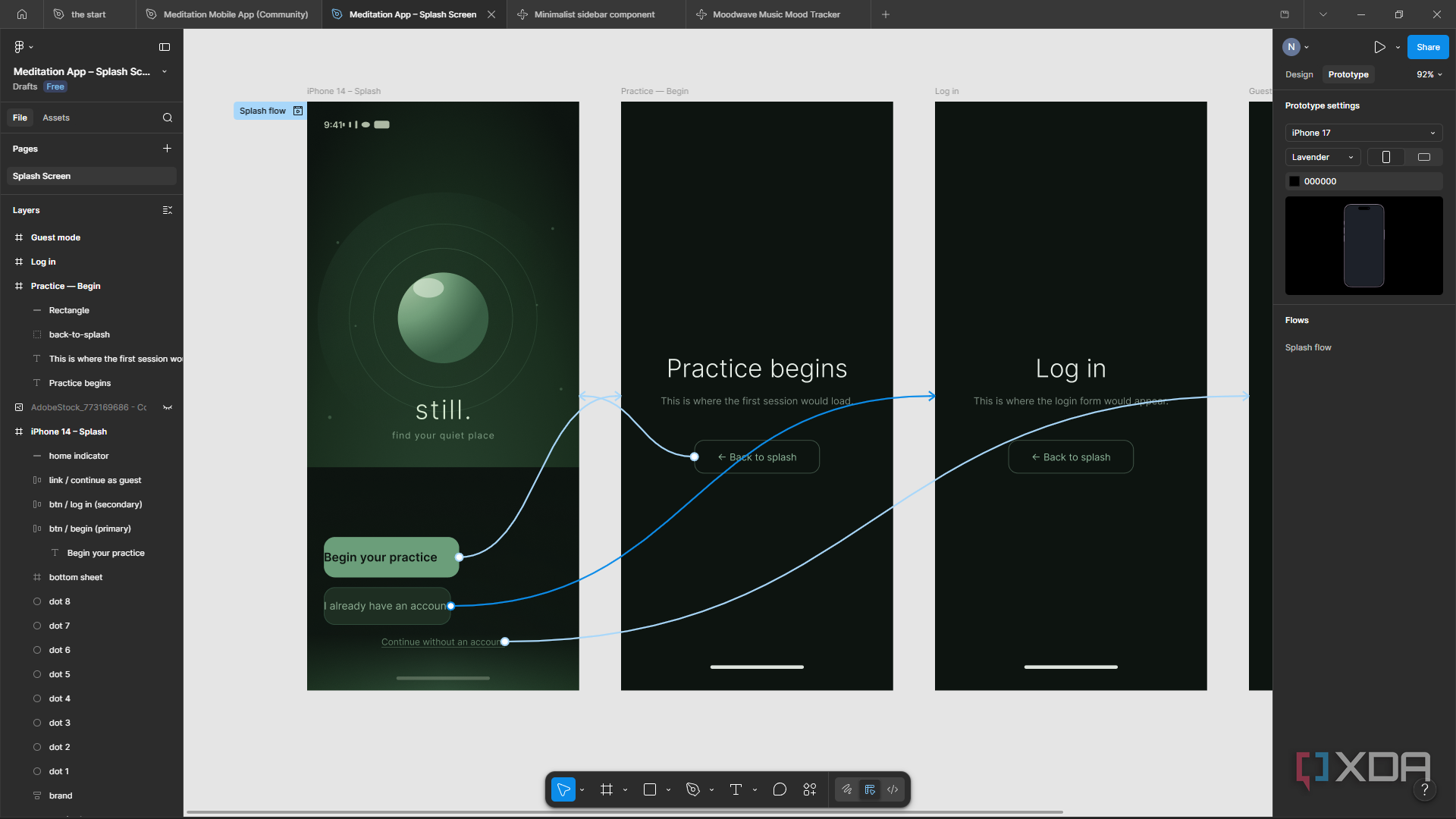Present the prototype with play icon
This screenshot has height=819, width=1456.
[1379, 47]
